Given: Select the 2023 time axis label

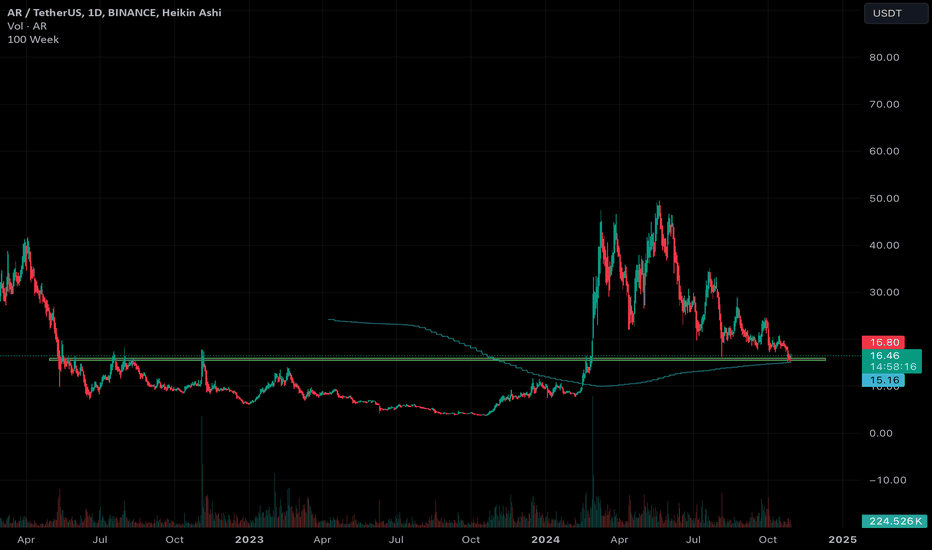Looking at the screenshot, I should coord(249,540).
